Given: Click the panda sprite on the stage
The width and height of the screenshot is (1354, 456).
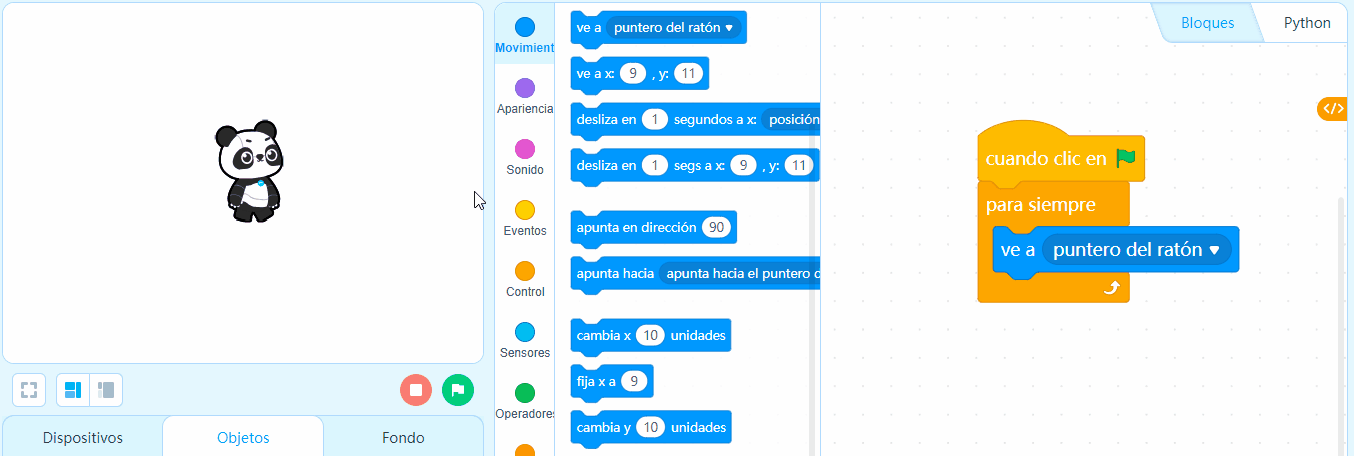Looking at the screenshot, I should click(x=248, y=171).
